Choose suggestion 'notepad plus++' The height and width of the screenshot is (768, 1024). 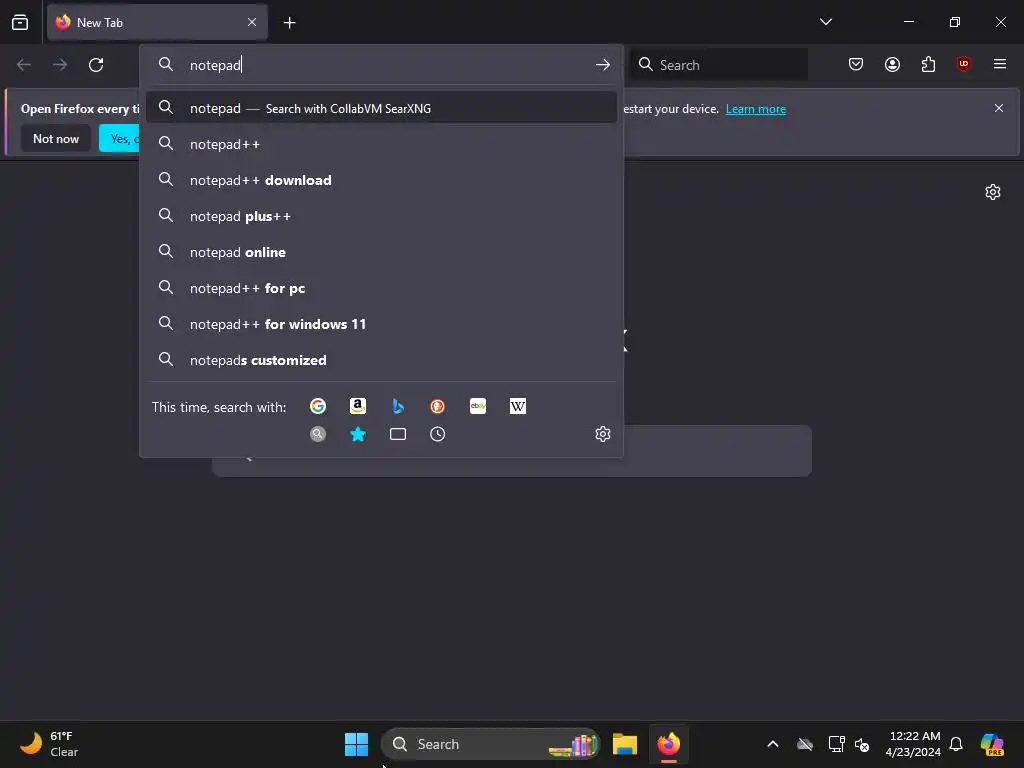pos(381,216)
